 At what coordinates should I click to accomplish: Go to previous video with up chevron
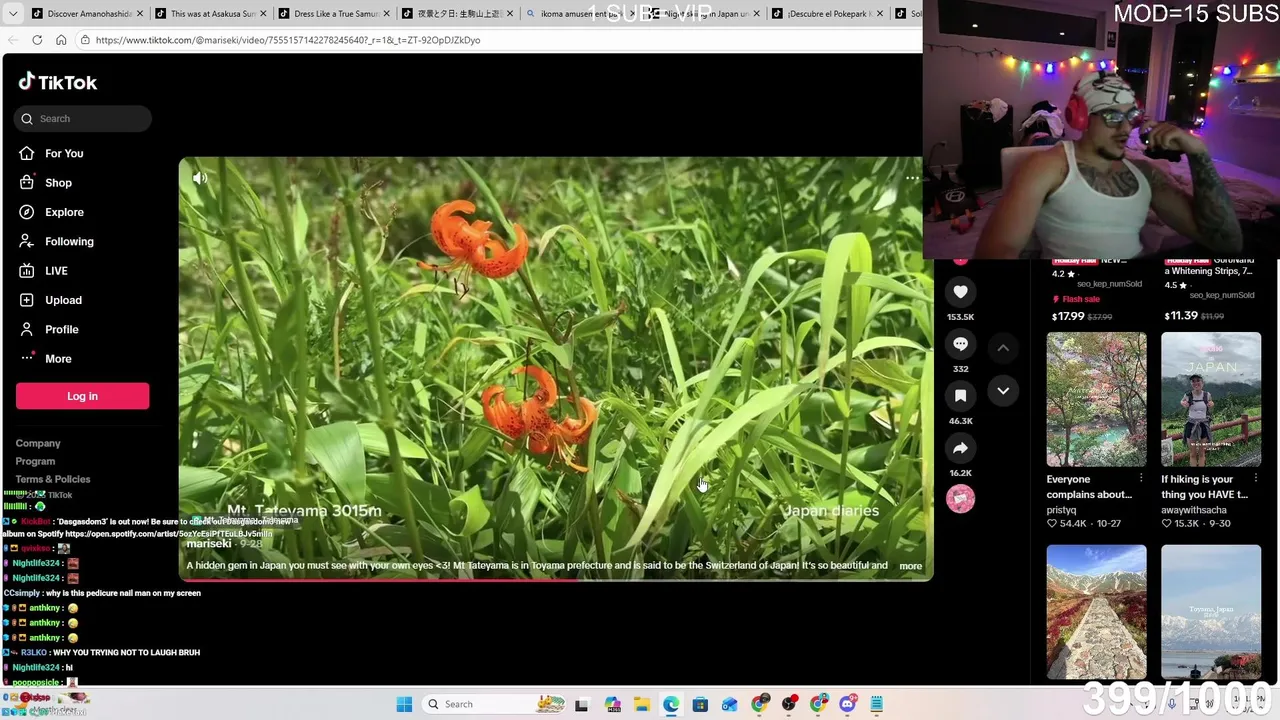point(1003,347)
